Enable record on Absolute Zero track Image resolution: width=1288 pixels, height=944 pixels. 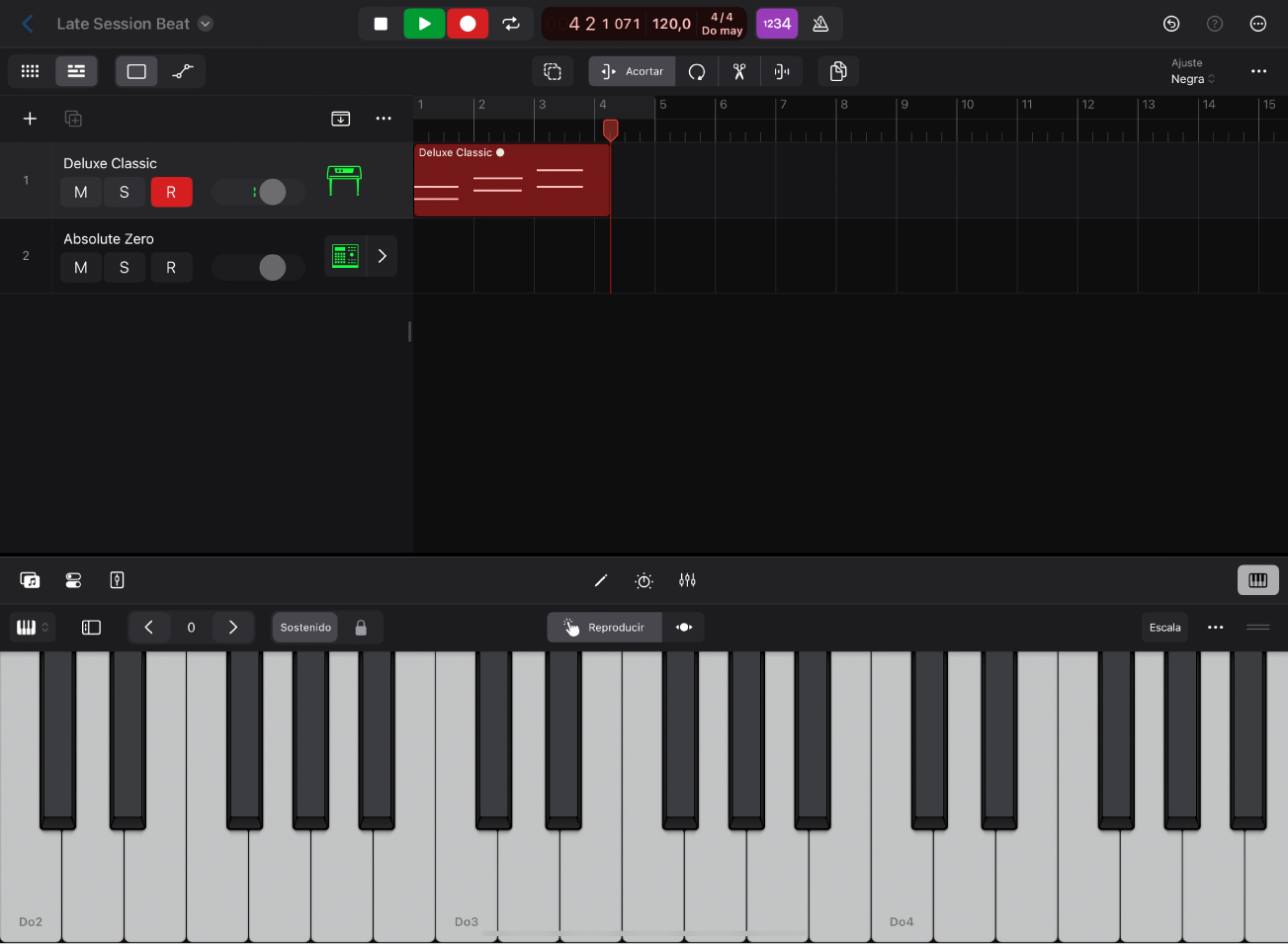tap(171, 267)
